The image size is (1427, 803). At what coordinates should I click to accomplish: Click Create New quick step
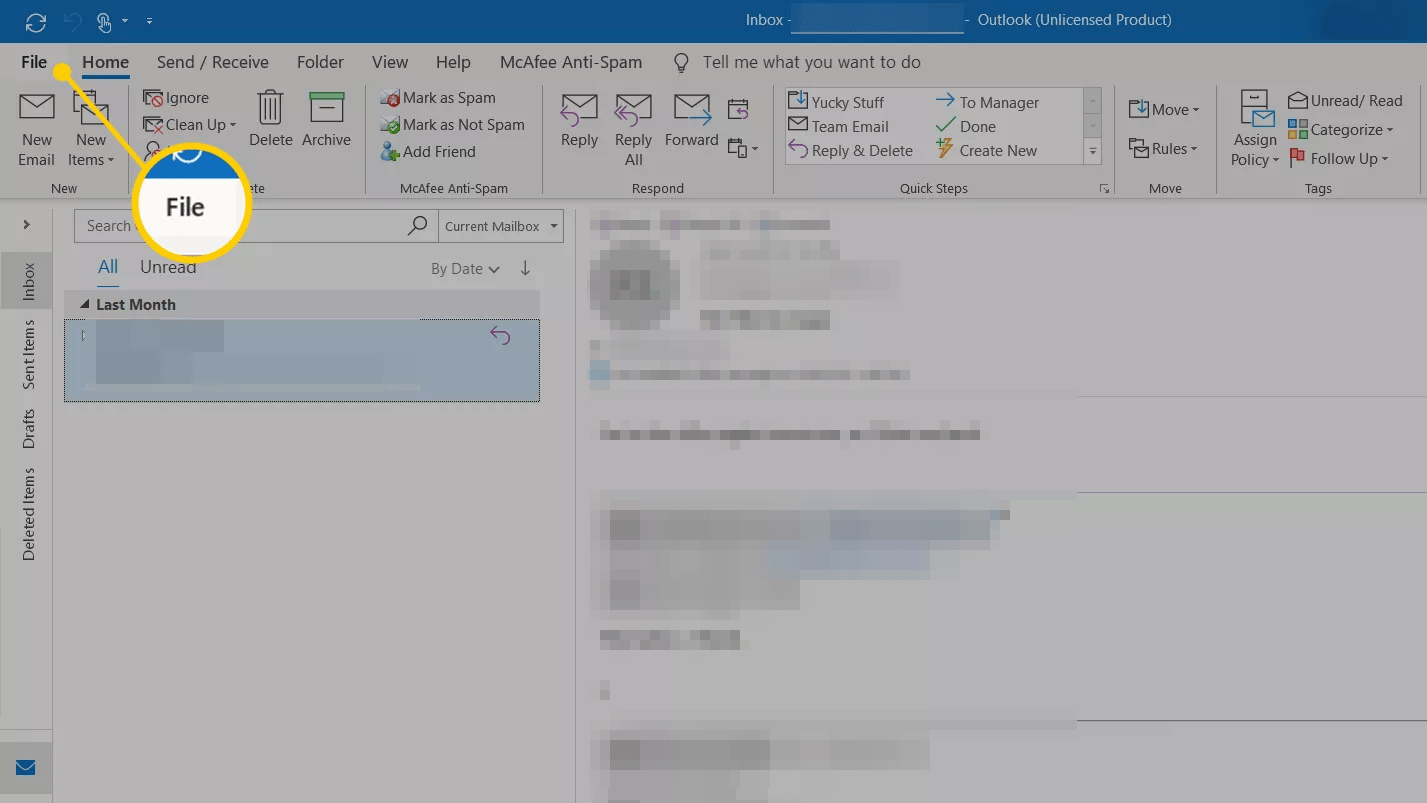coord(986,150)
